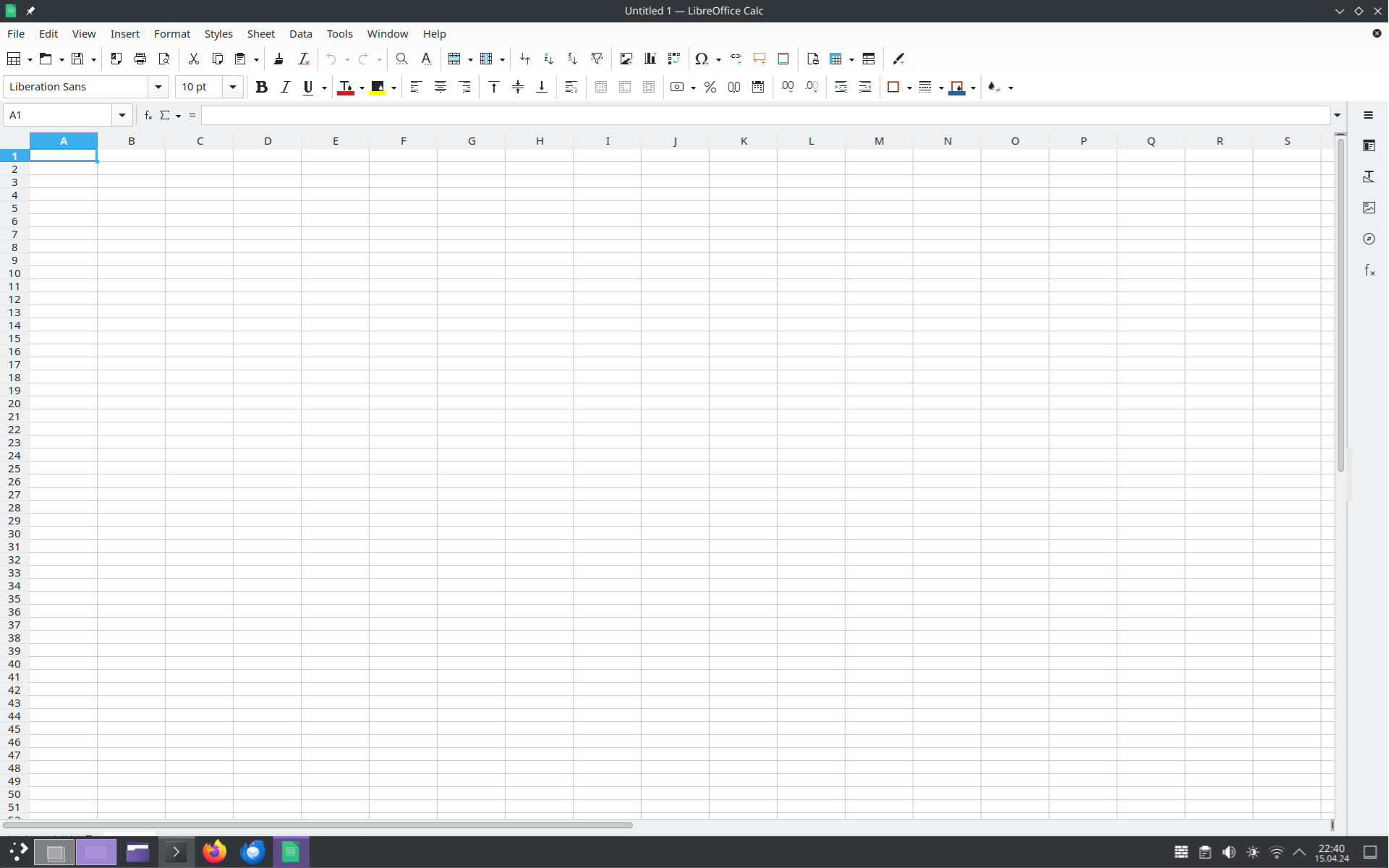The height and width of the screenshot is (868, 1389).
Task: Open the Tools menu
Action: point(339,34)
